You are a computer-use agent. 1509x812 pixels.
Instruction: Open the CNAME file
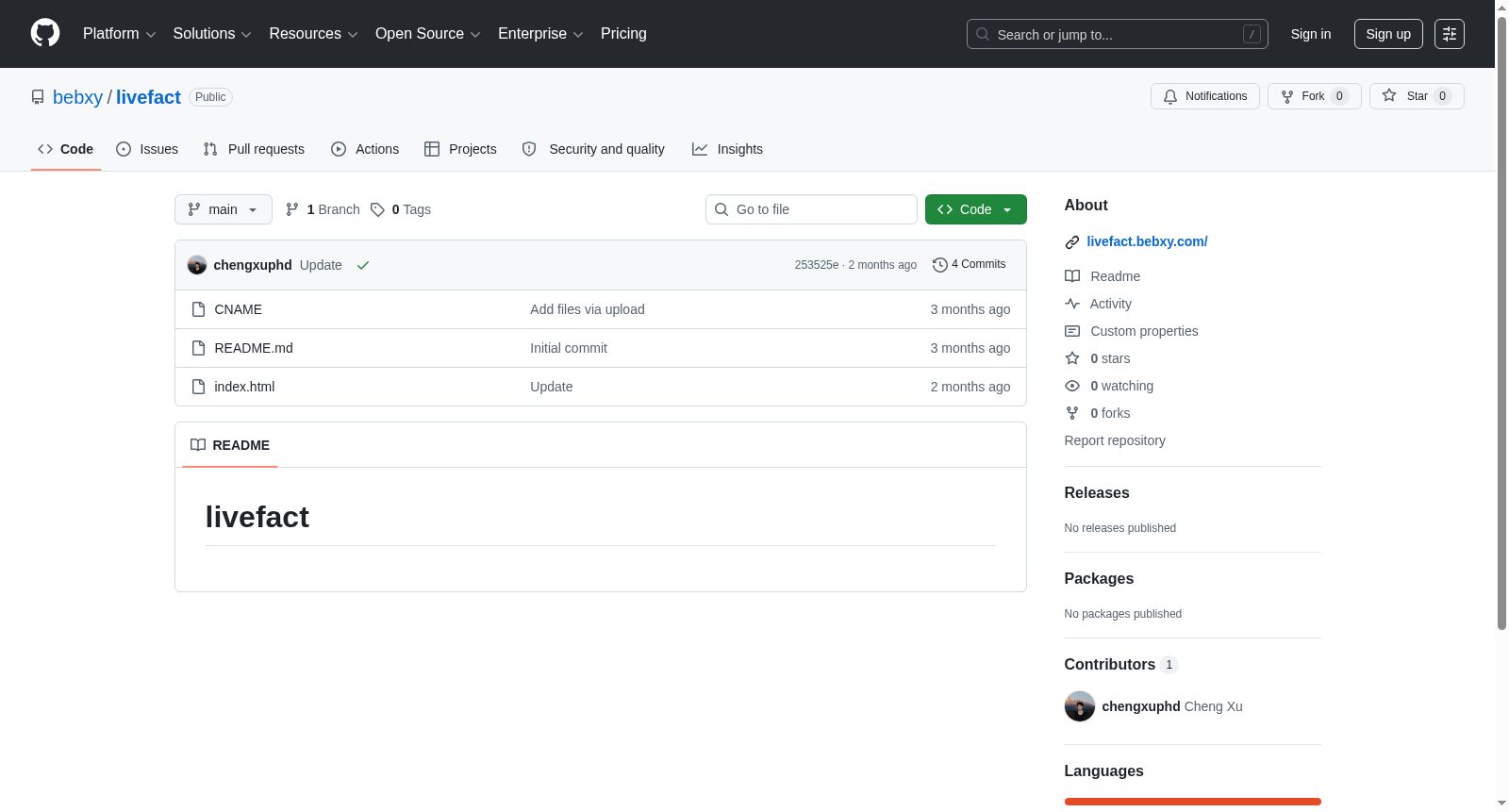(x=239, y=309)
